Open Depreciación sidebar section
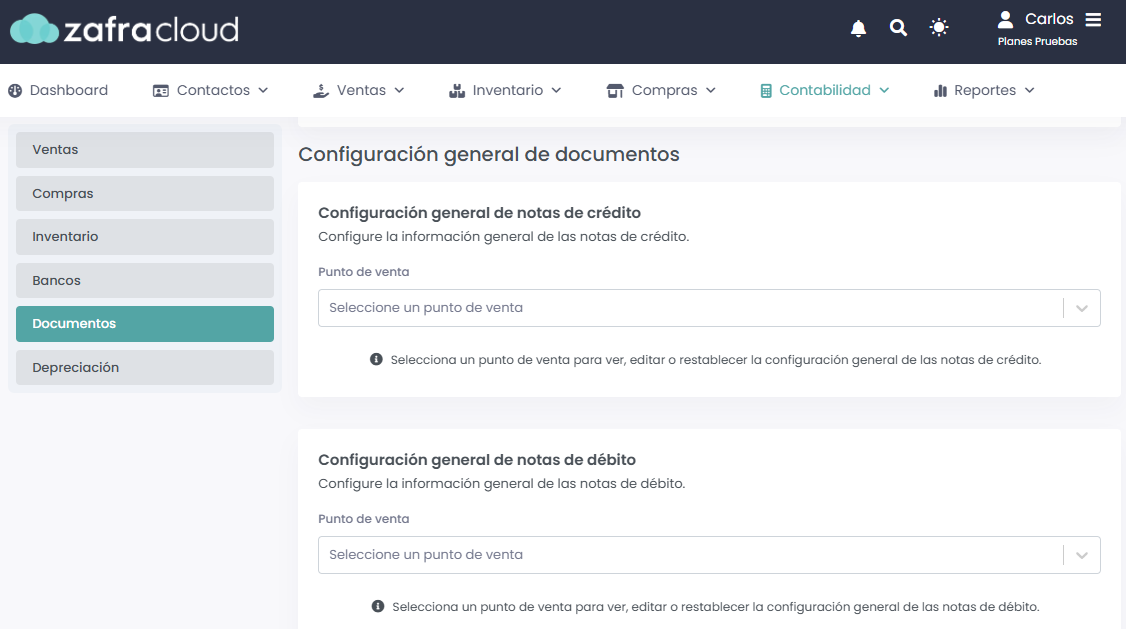 click(x=145, y=367)
